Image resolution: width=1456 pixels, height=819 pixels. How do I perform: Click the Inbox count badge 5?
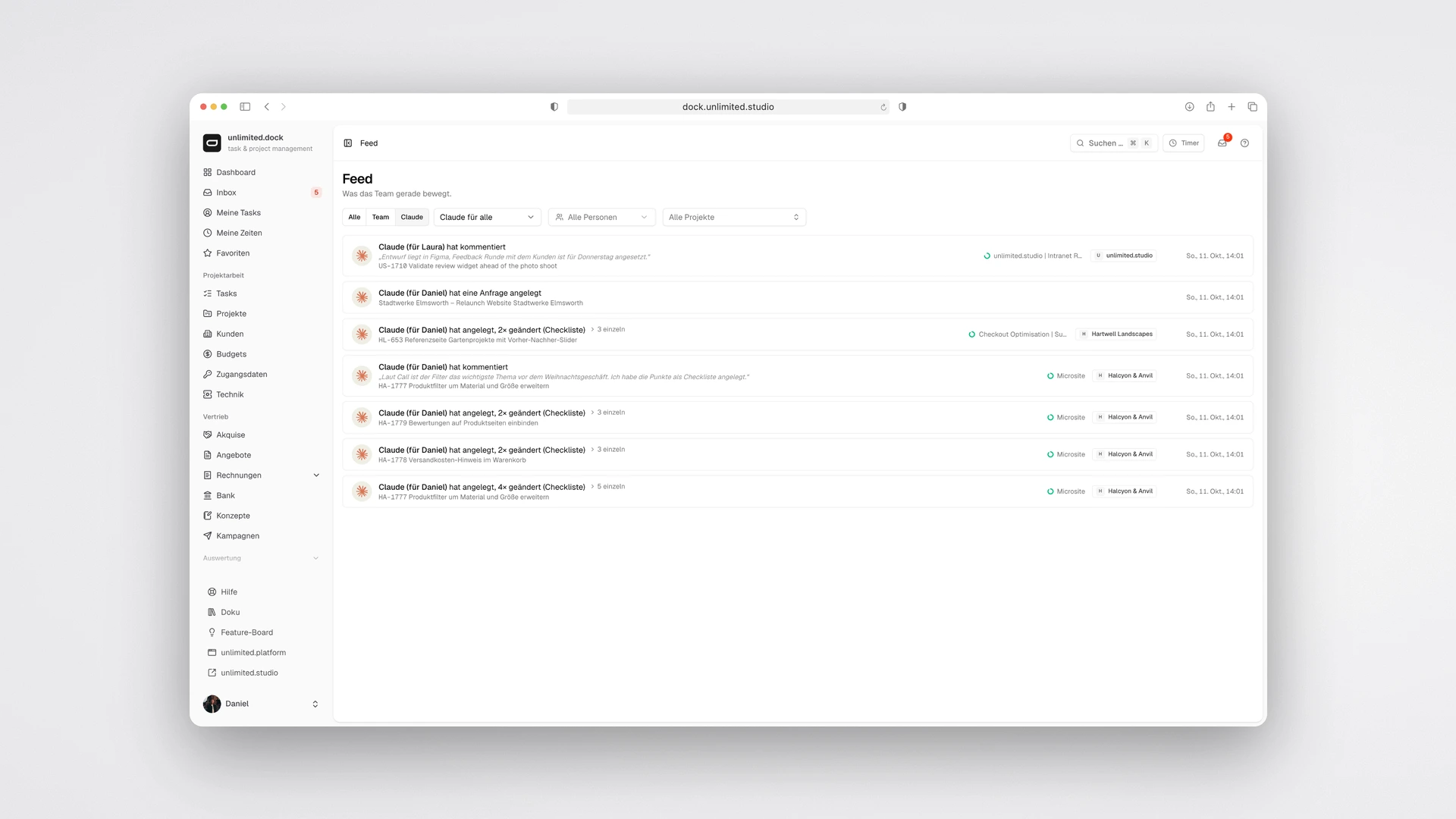[316, 193]
